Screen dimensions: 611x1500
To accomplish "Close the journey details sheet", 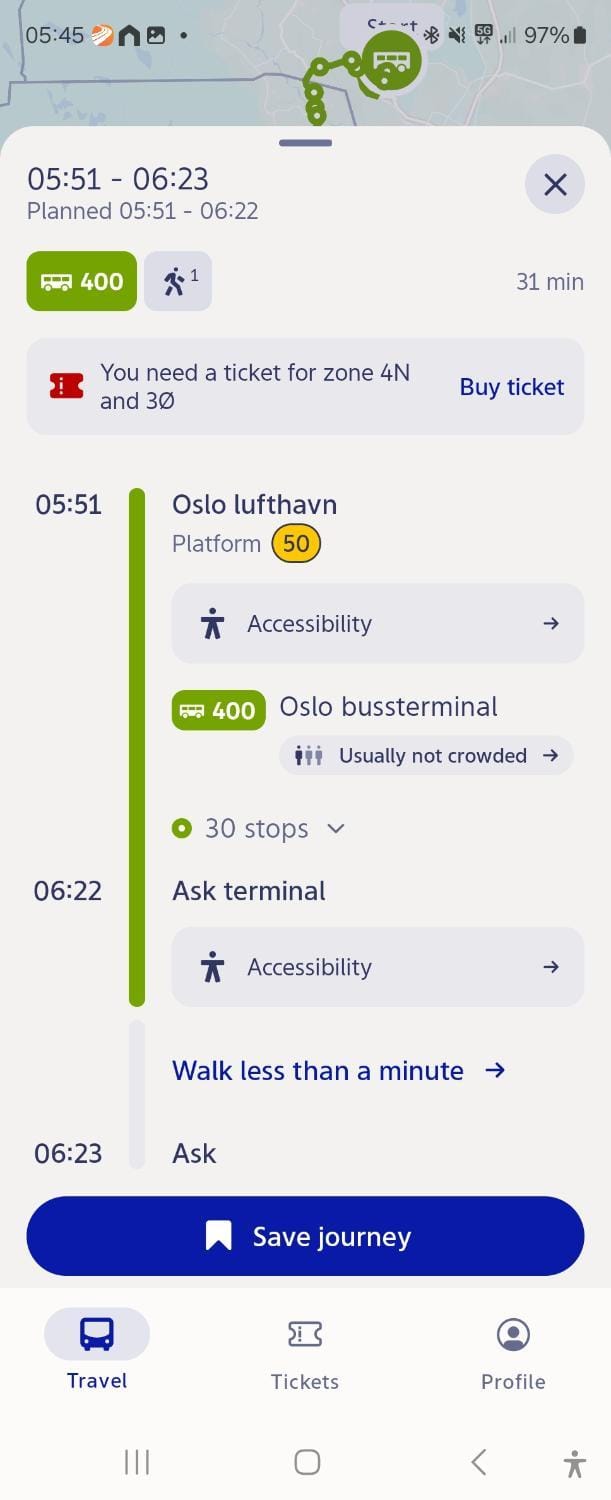I will click(555, 185).
